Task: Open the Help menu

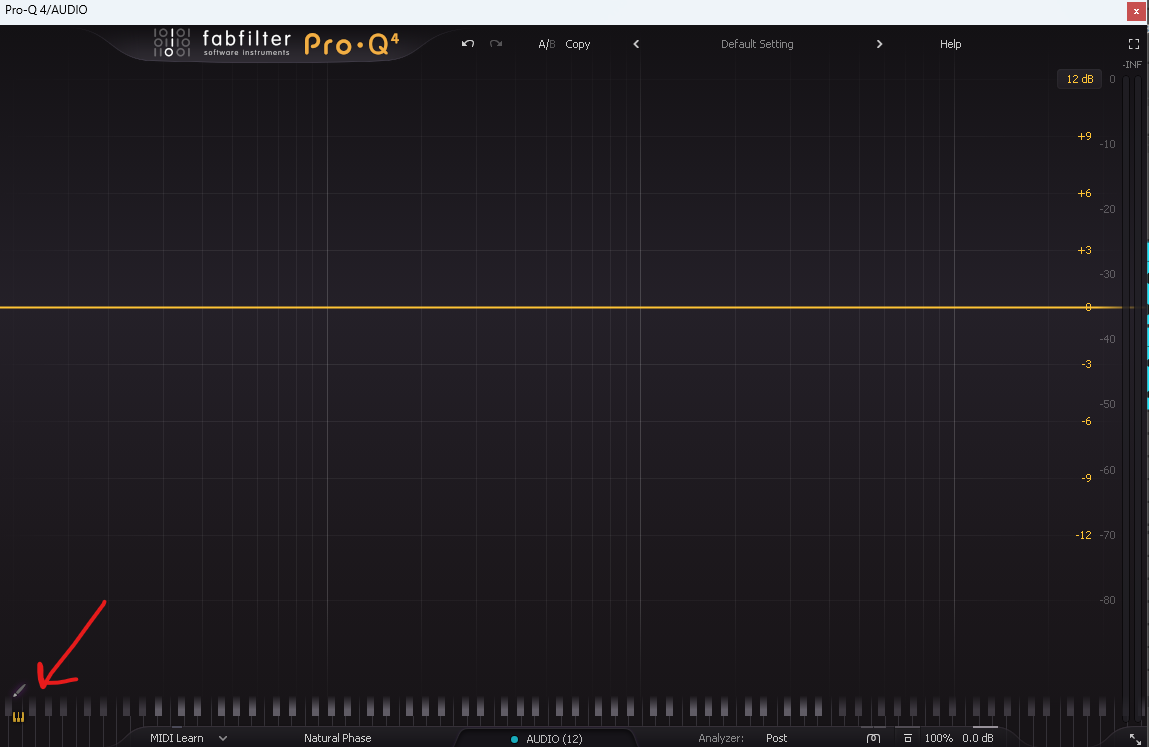Action: (950, 44)
